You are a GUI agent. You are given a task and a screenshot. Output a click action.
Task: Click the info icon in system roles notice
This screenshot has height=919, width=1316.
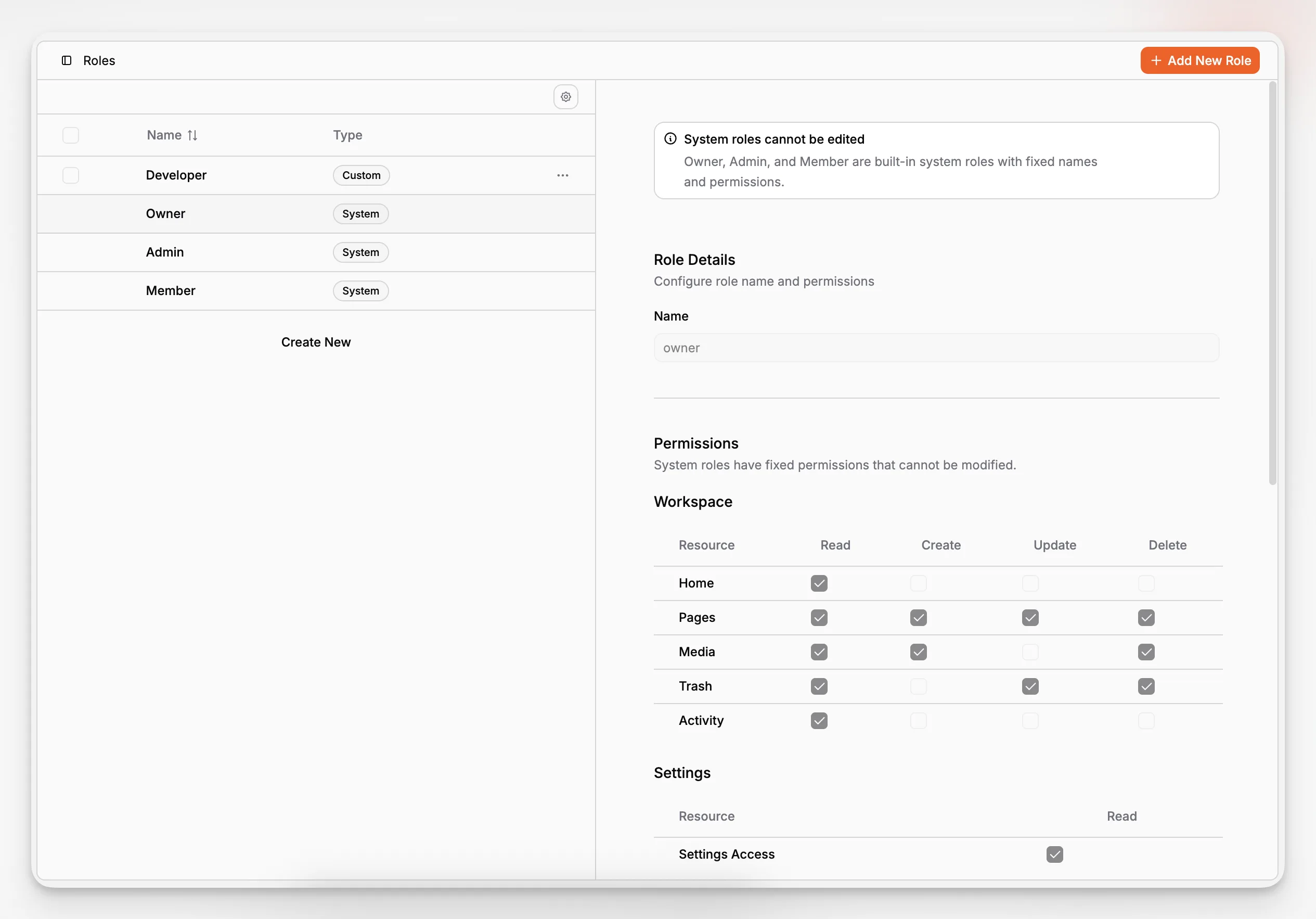point(670,139)
